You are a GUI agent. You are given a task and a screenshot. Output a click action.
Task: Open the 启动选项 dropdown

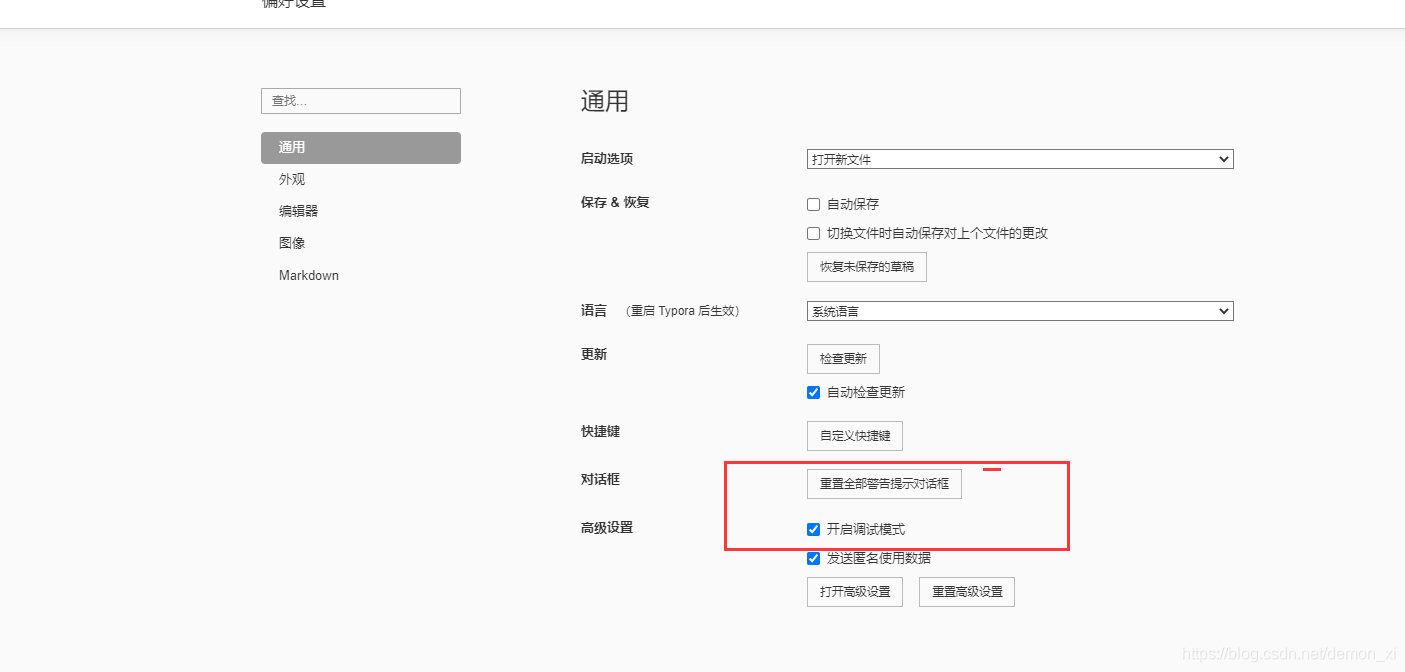1019,158
